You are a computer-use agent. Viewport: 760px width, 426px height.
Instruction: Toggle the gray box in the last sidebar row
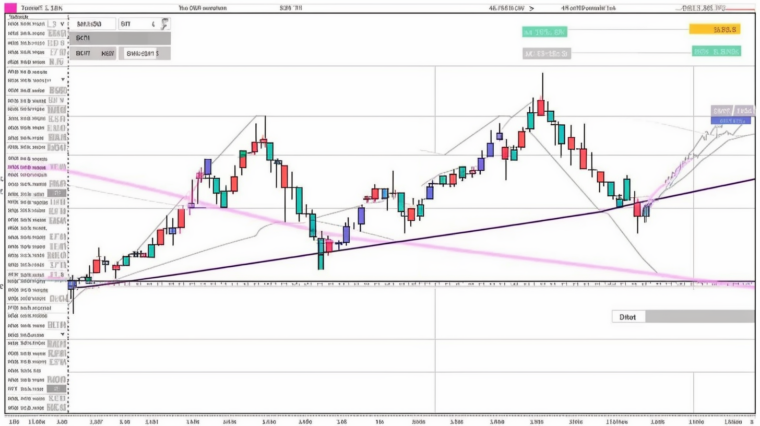pyautogui.click(x=58, y=408)
